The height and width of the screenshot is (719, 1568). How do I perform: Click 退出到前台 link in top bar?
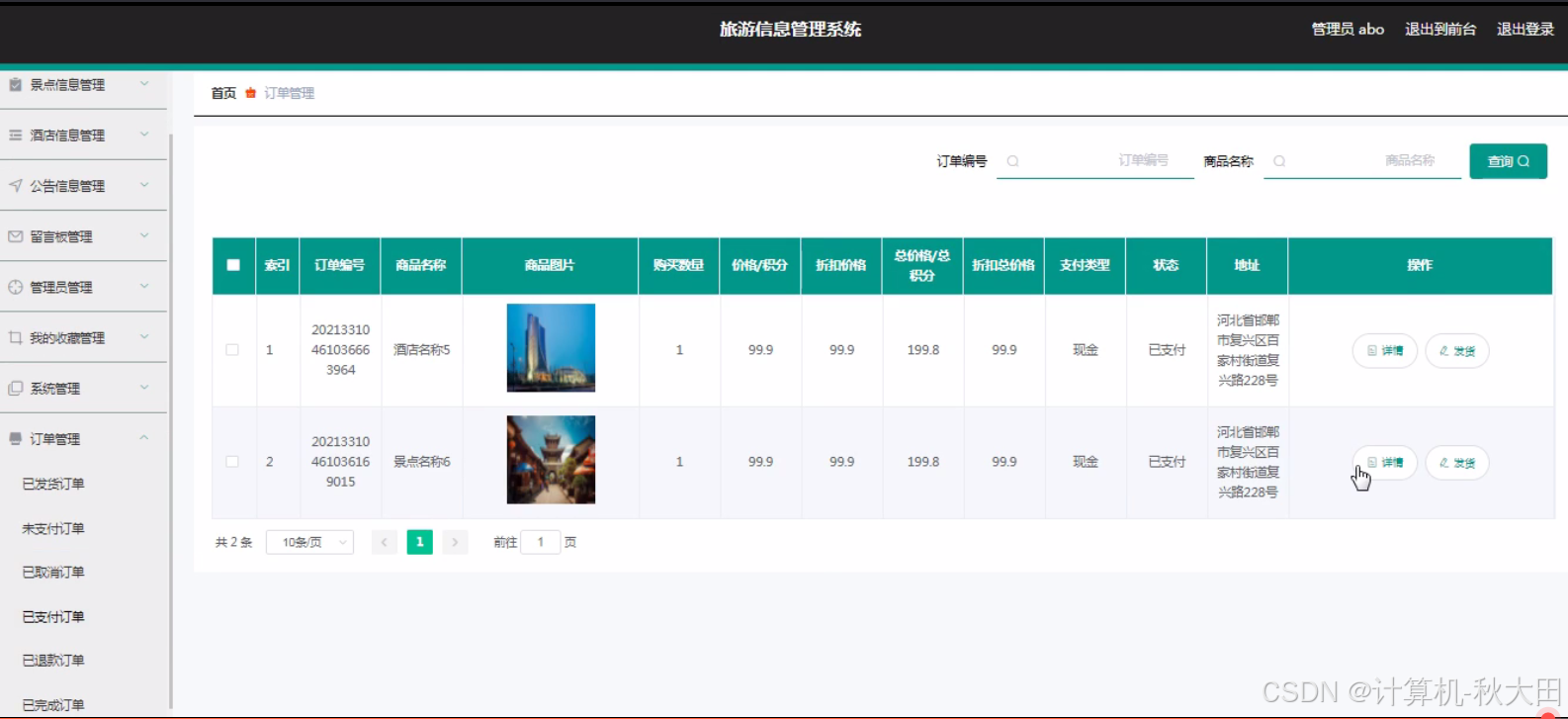(1440, 30)
